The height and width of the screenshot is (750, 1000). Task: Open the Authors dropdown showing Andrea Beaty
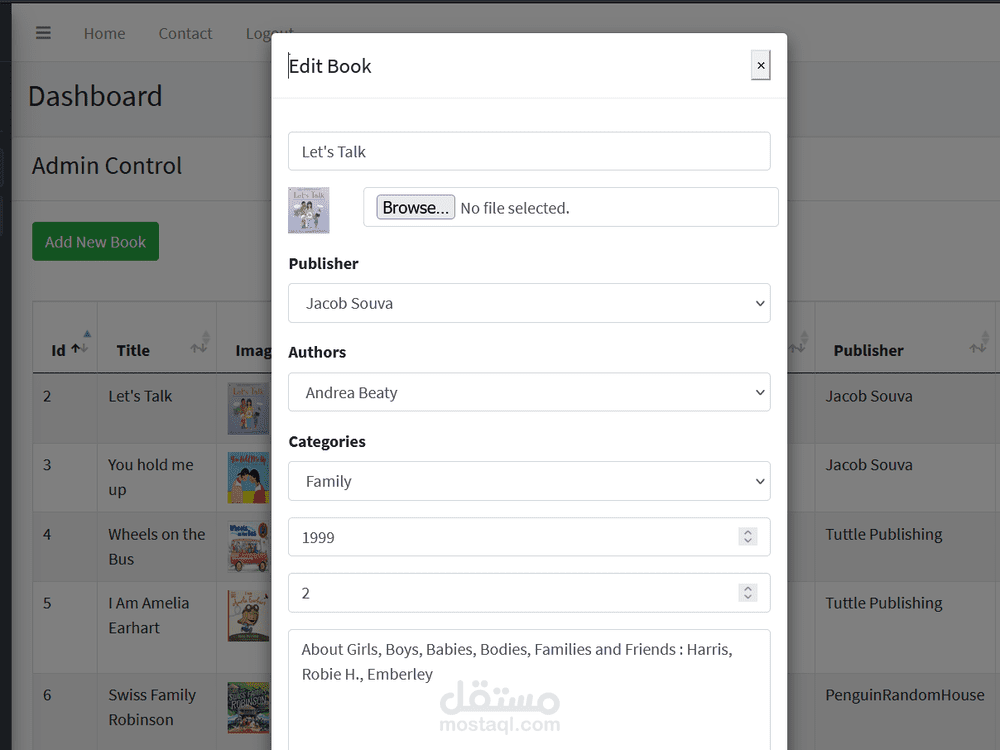click(x=529, y=391)
